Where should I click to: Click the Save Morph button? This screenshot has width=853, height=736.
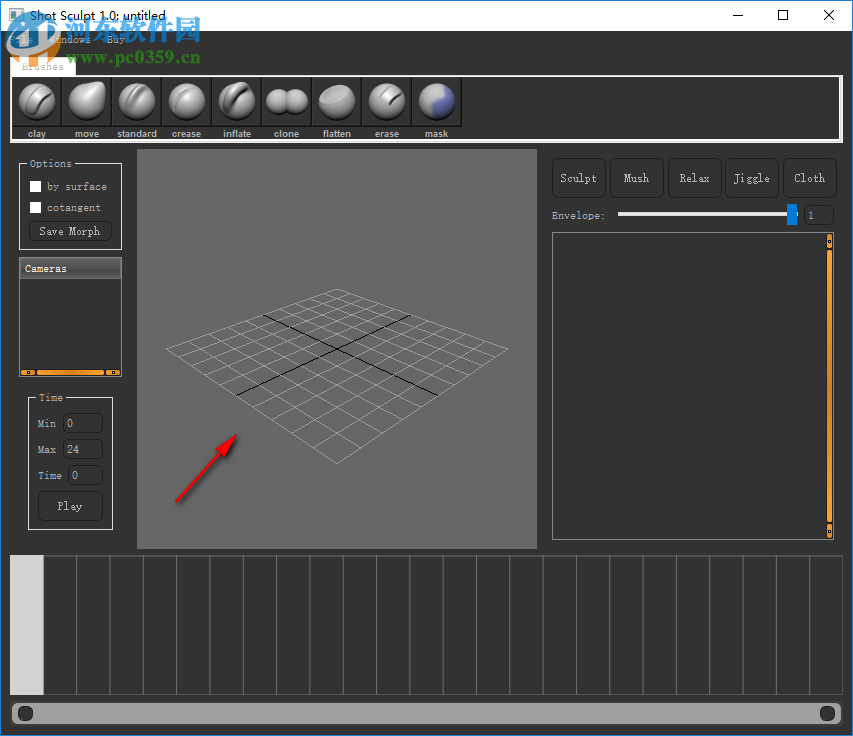[x=70, y=232]
